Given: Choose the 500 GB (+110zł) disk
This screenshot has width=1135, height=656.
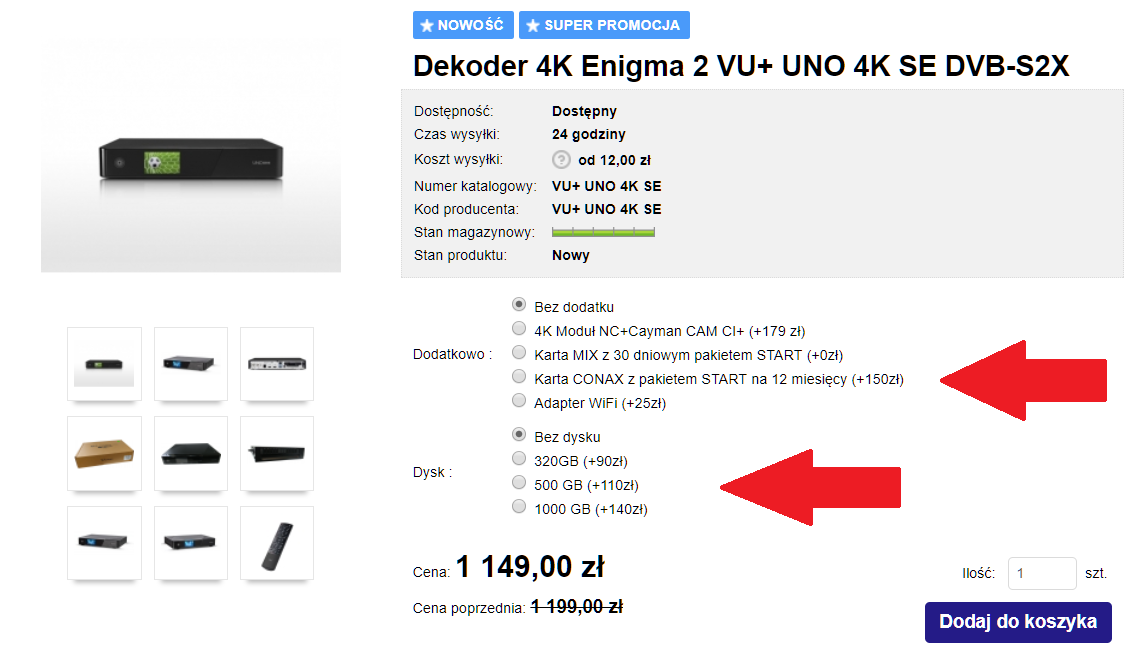Looking at the screenshot, I should (519, 482).
